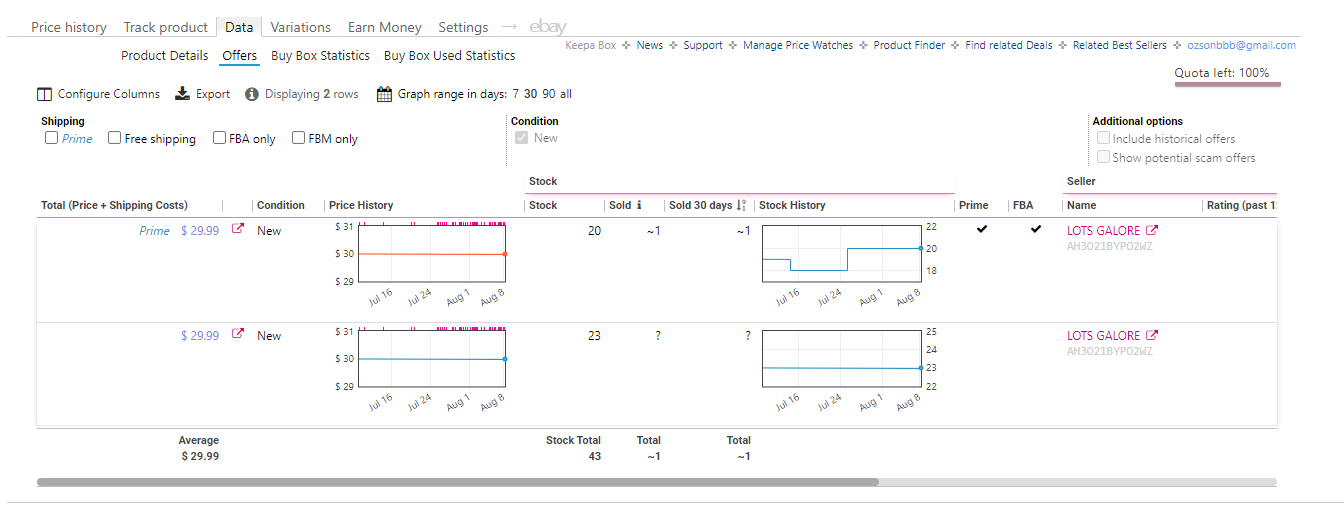1344x507 pixels.
Task: Click the Stock Total 43 value
Action: tap(594, 456)
